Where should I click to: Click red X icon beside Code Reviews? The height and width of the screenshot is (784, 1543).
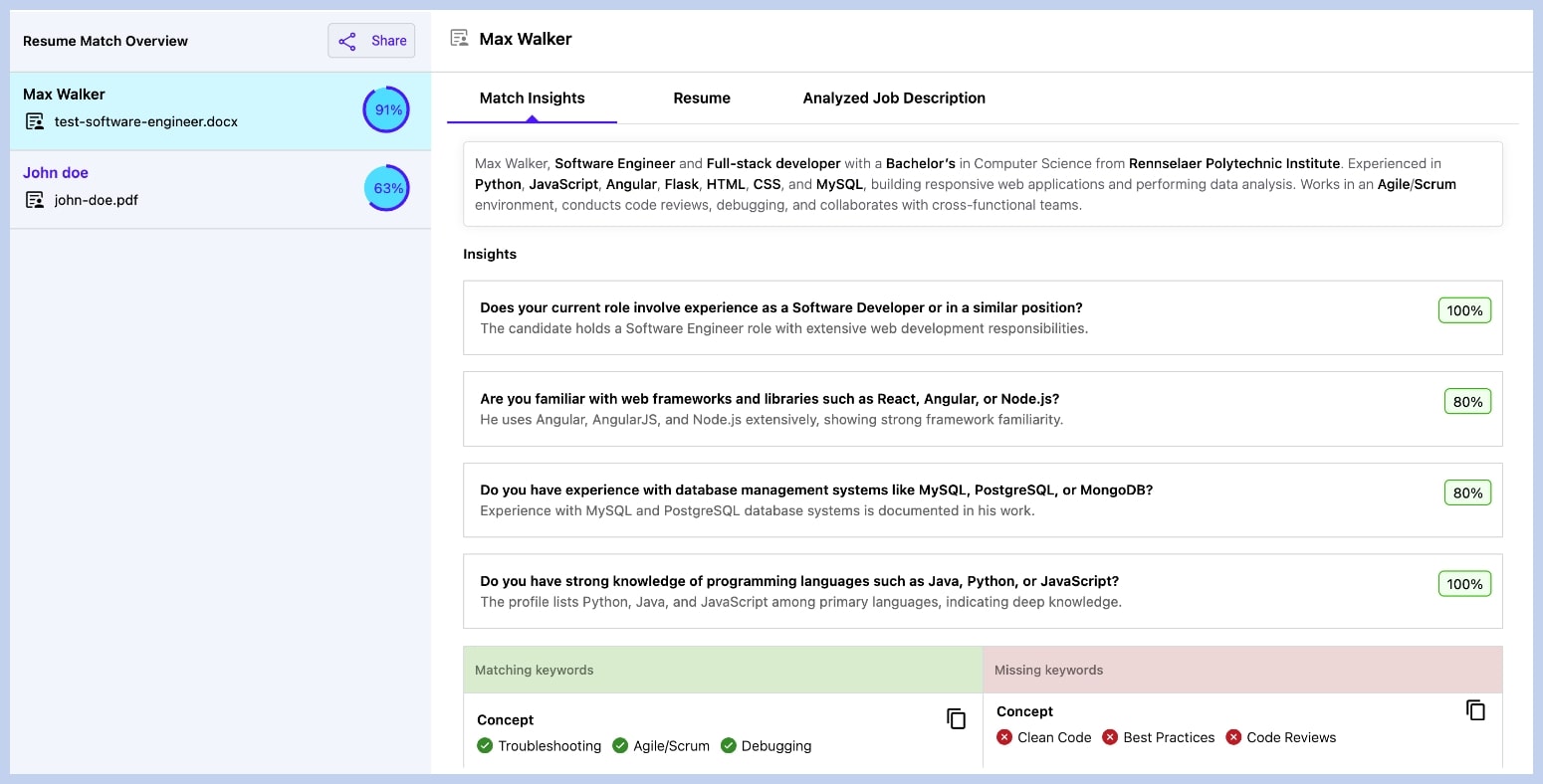point(1233,737)
